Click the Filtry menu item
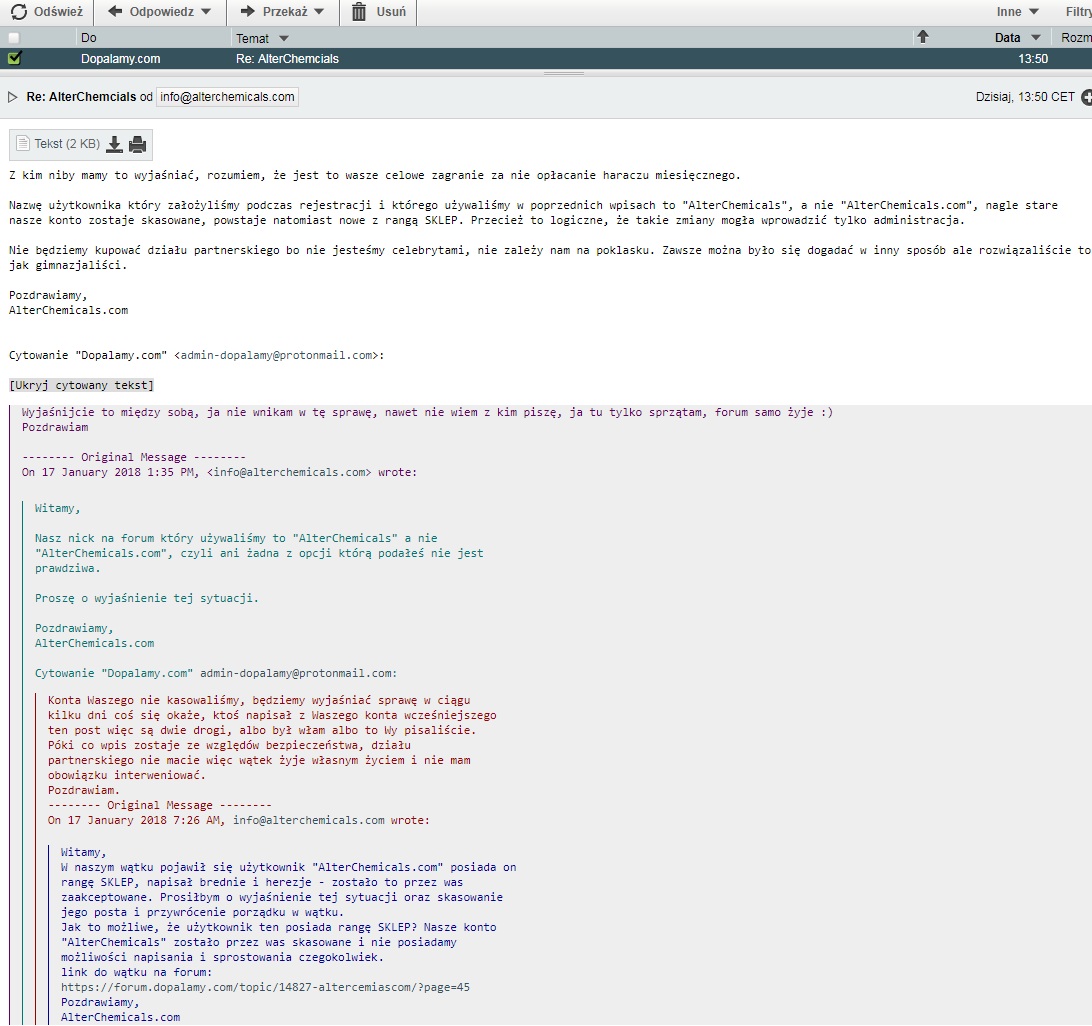This screenshot has height=1026, width=1092. tap(1078, 12)
